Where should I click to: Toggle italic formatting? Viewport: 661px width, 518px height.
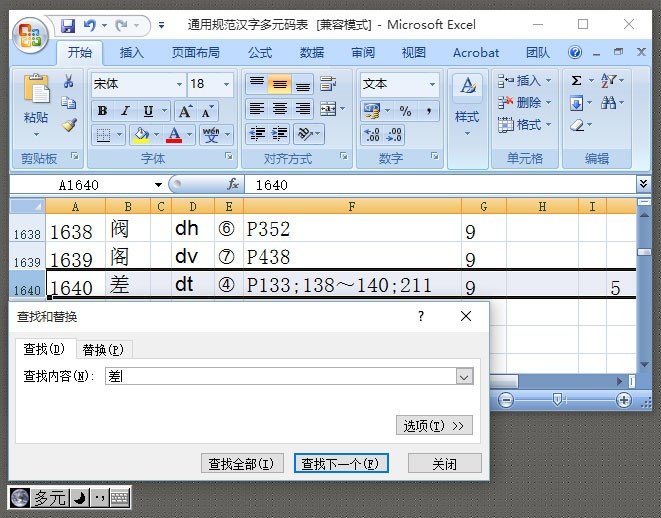[x=125, y=111]
